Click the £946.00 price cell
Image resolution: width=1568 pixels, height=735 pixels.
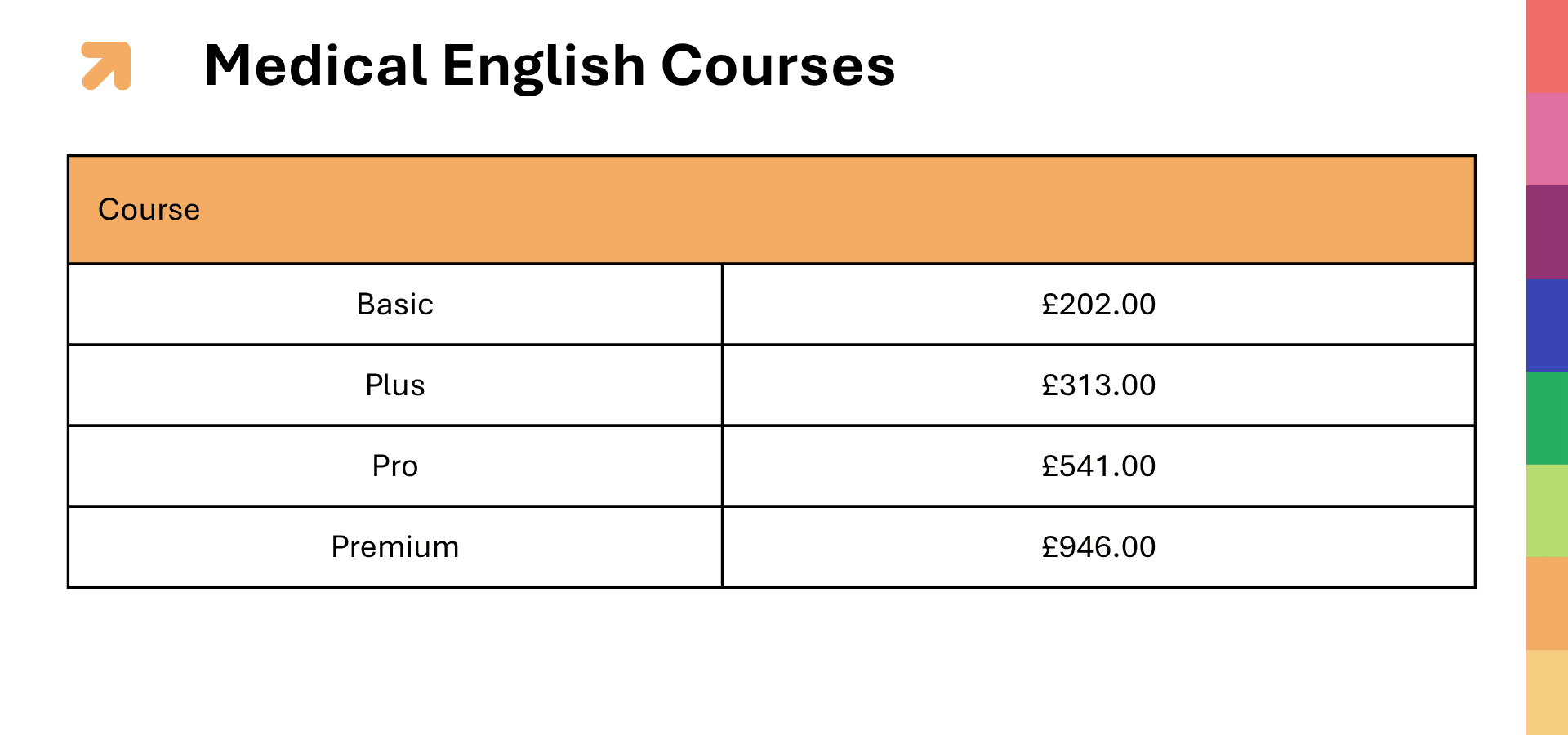tap(1098, 547)
